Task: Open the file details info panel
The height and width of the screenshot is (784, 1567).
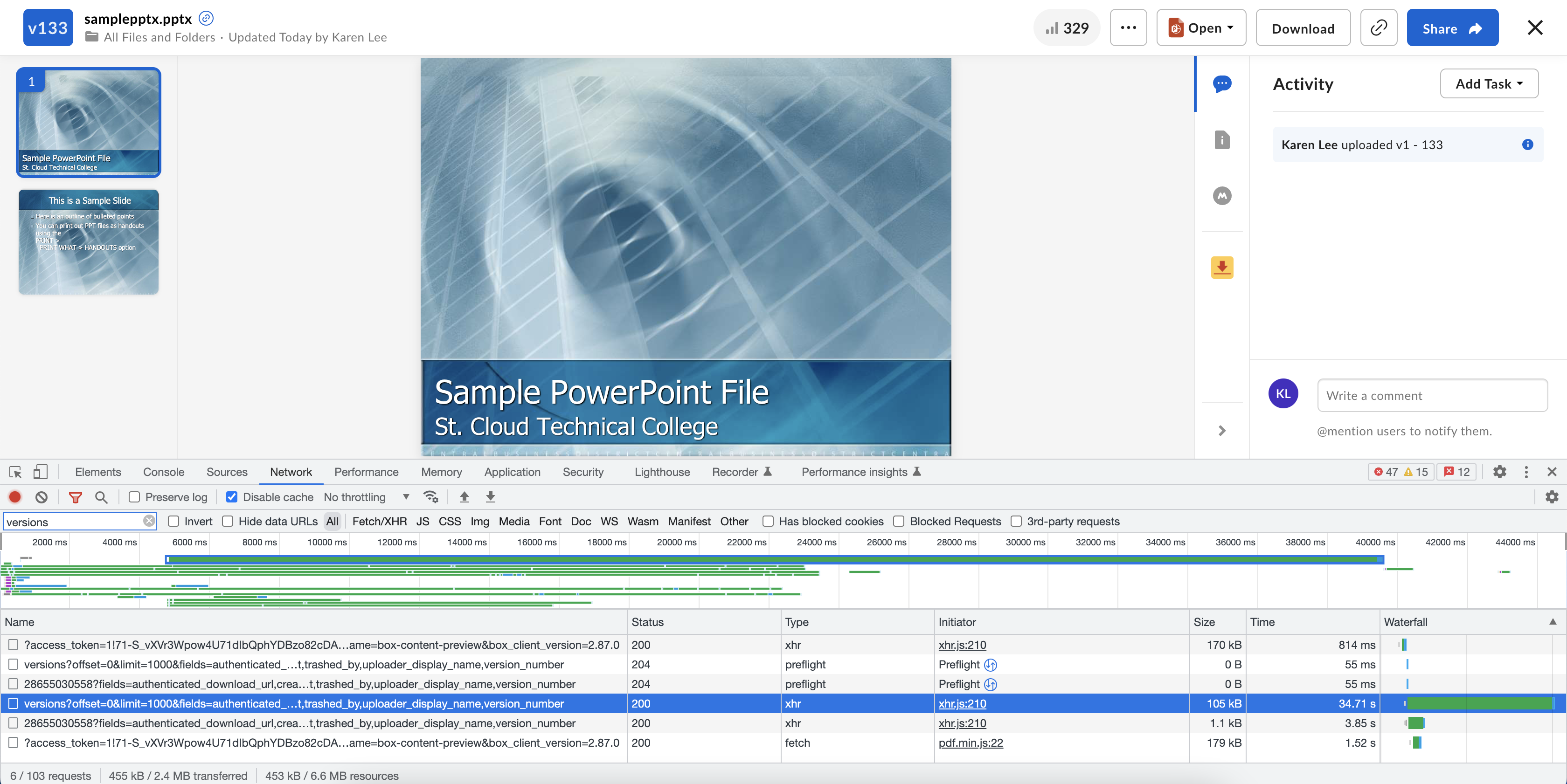Action: point(1221,140)
